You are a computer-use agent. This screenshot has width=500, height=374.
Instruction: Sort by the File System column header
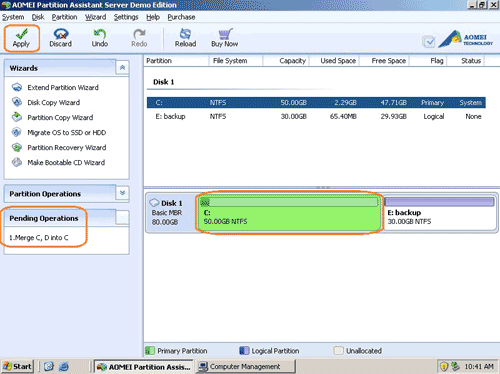click(x=236, y=61)
